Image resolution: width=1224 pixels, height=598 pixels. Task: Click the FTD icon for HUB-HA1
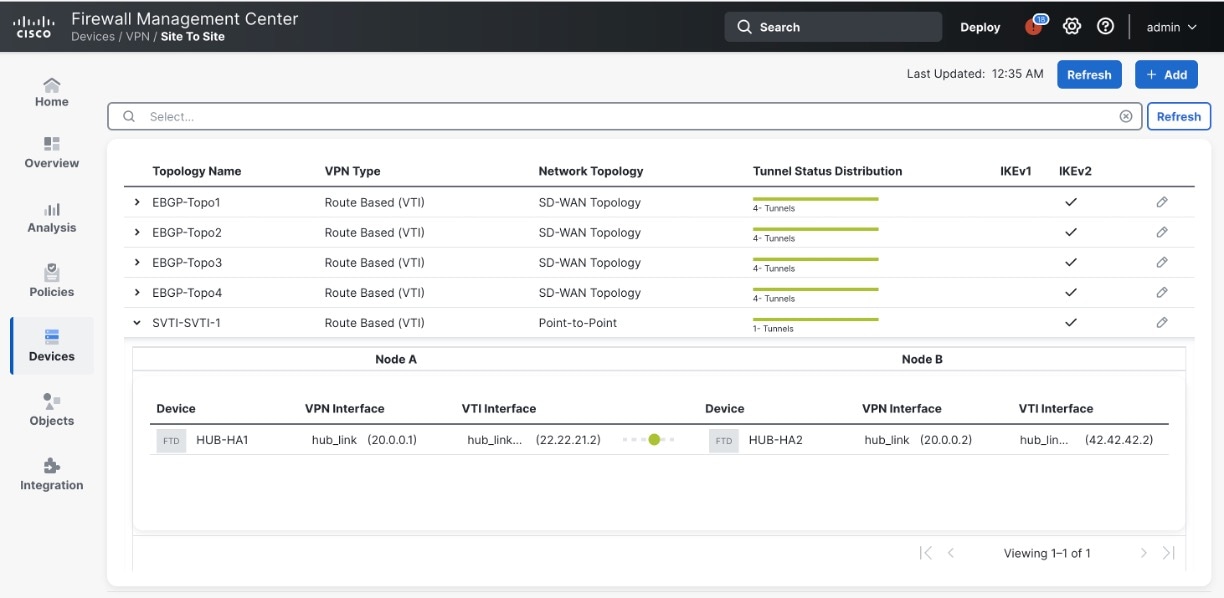[171, 440]
